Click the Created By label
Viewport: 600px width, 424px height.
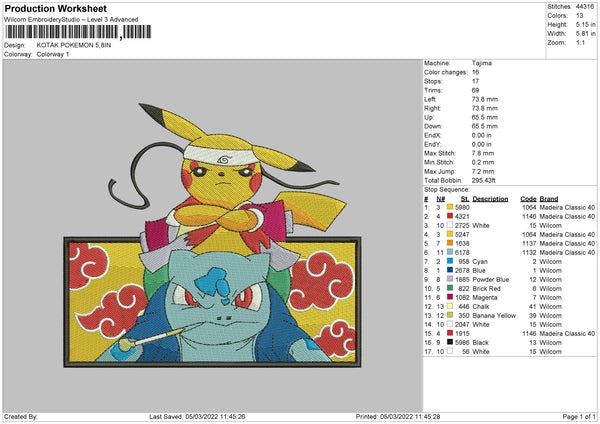tap(21, 417)
